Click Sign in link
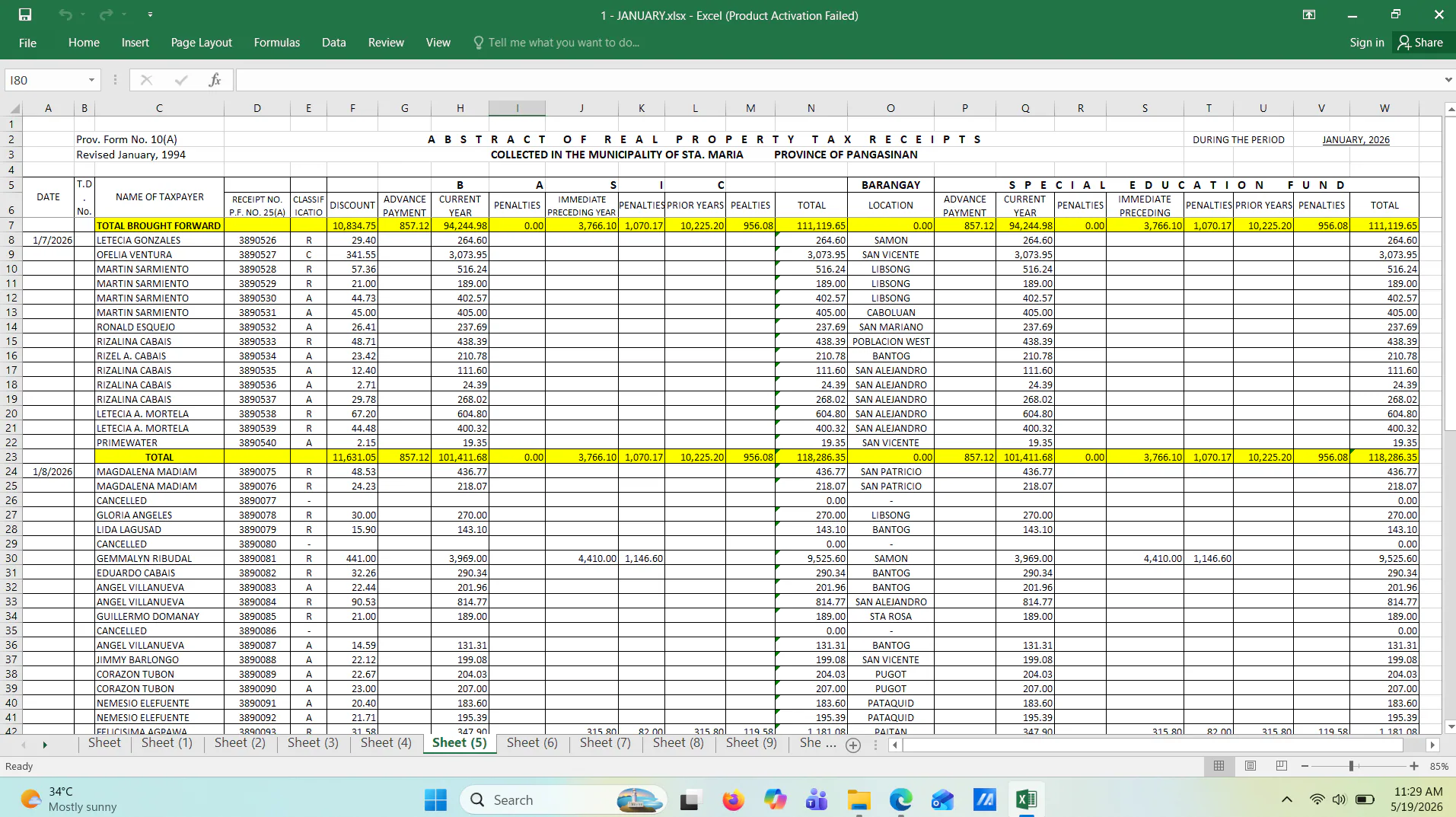The image size is (1456, 817). tap(1367, 43)
